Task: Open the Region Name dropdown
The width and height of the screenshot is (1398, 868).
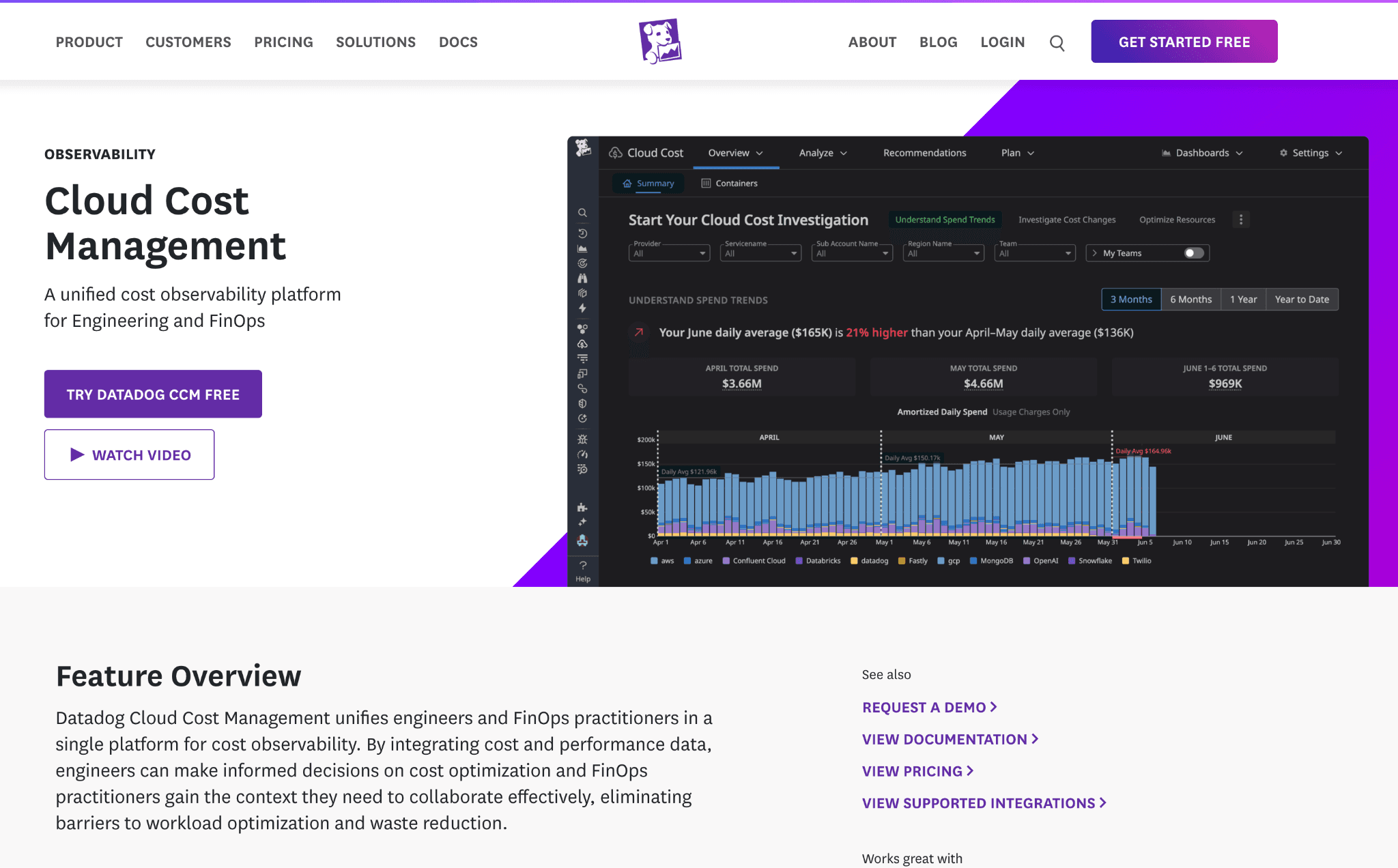Action: 943,253
